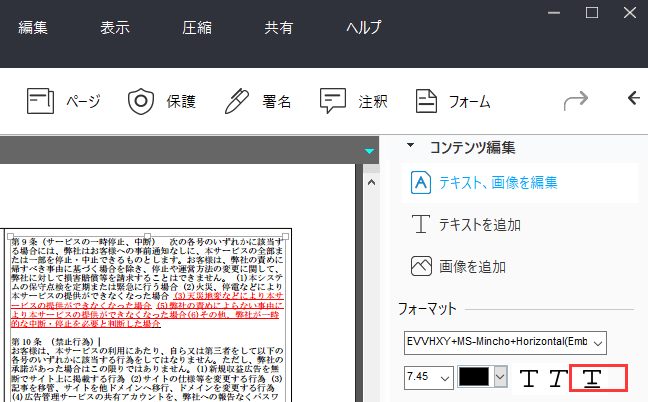Screen dimensions: 648x402
Task: Click the テキストを追加 option
Action: click(479, 224)
